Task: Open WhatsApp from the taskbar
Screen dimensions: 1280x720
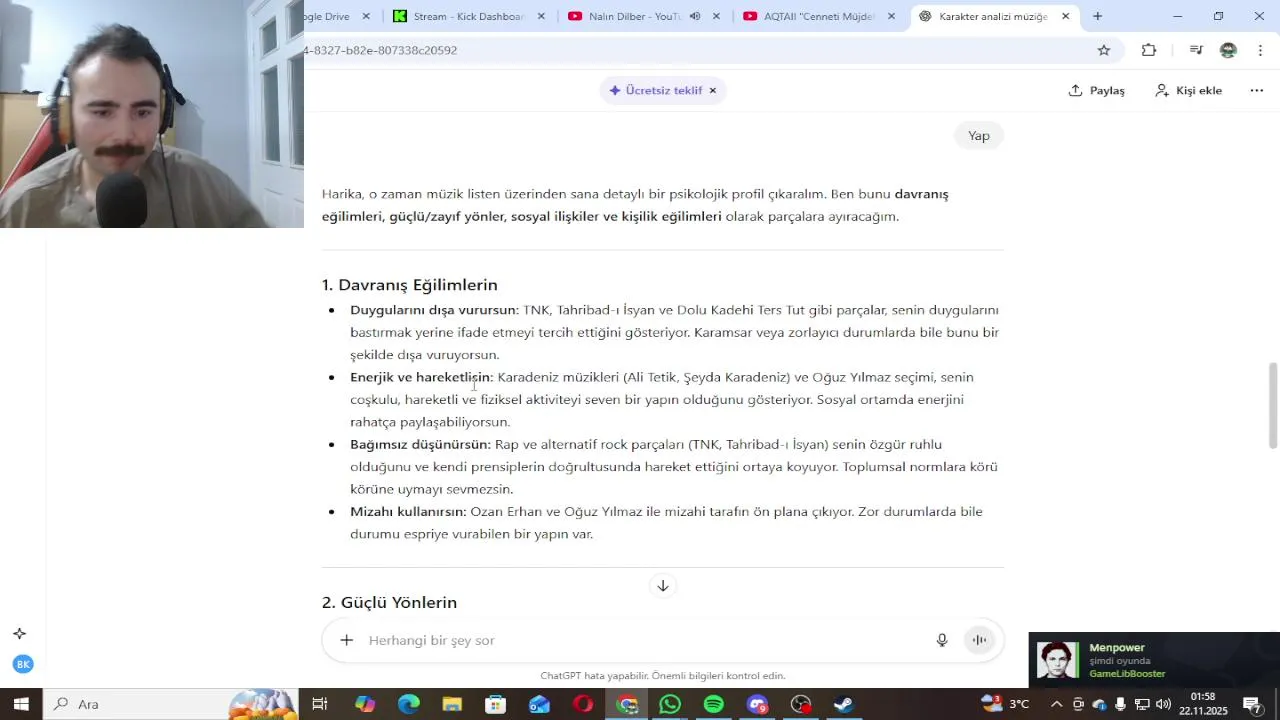Action: point(670,704)
